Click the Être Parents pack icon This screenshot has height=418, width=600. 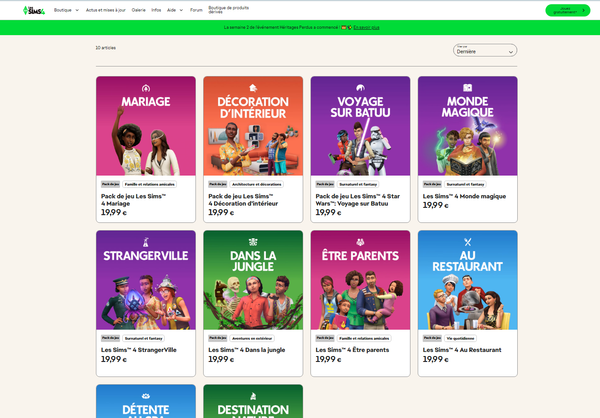tap(360, 241)
